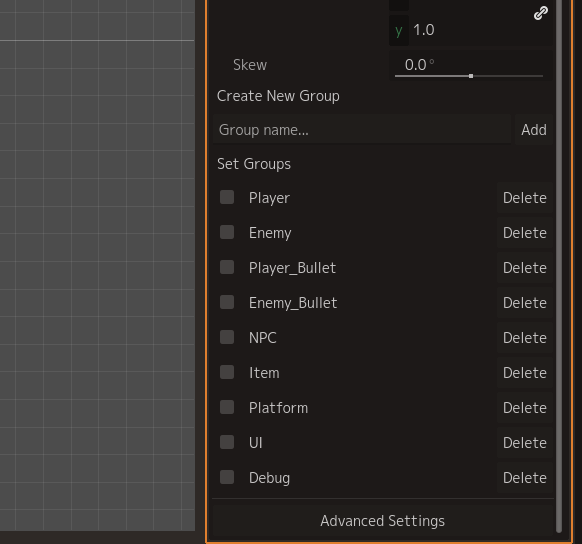Enable the Platform group checkbox
The height and width of the screenshot is (544, 582).
coord(227,407)
